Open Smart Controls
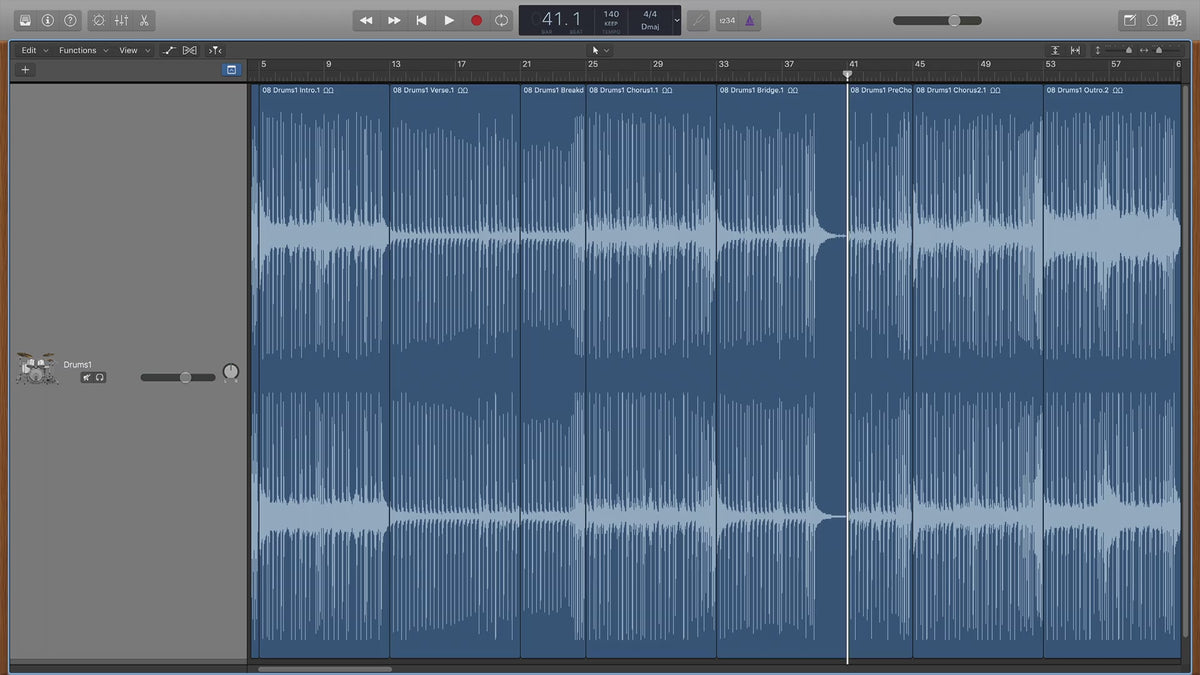The image size is (1200, 675). pos(98,20)
